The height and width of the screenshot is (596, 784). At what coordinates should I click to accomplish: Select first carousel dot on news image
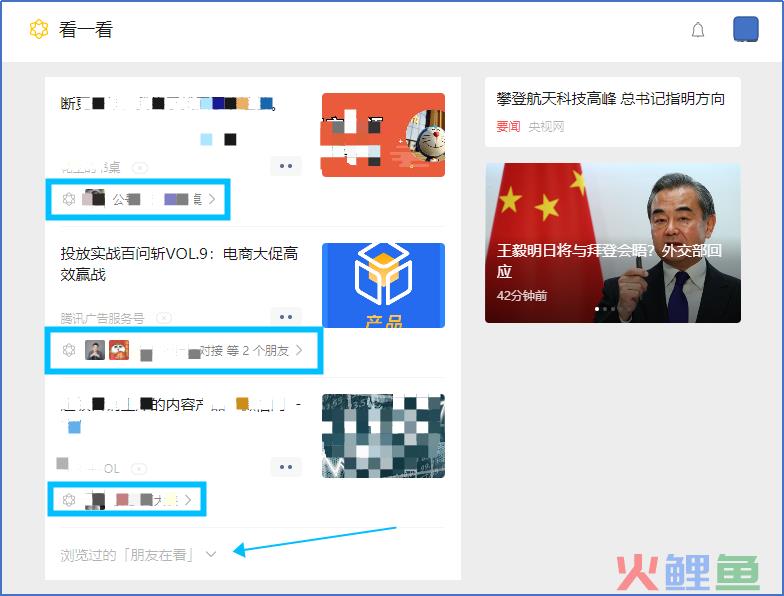pos(597,309)
